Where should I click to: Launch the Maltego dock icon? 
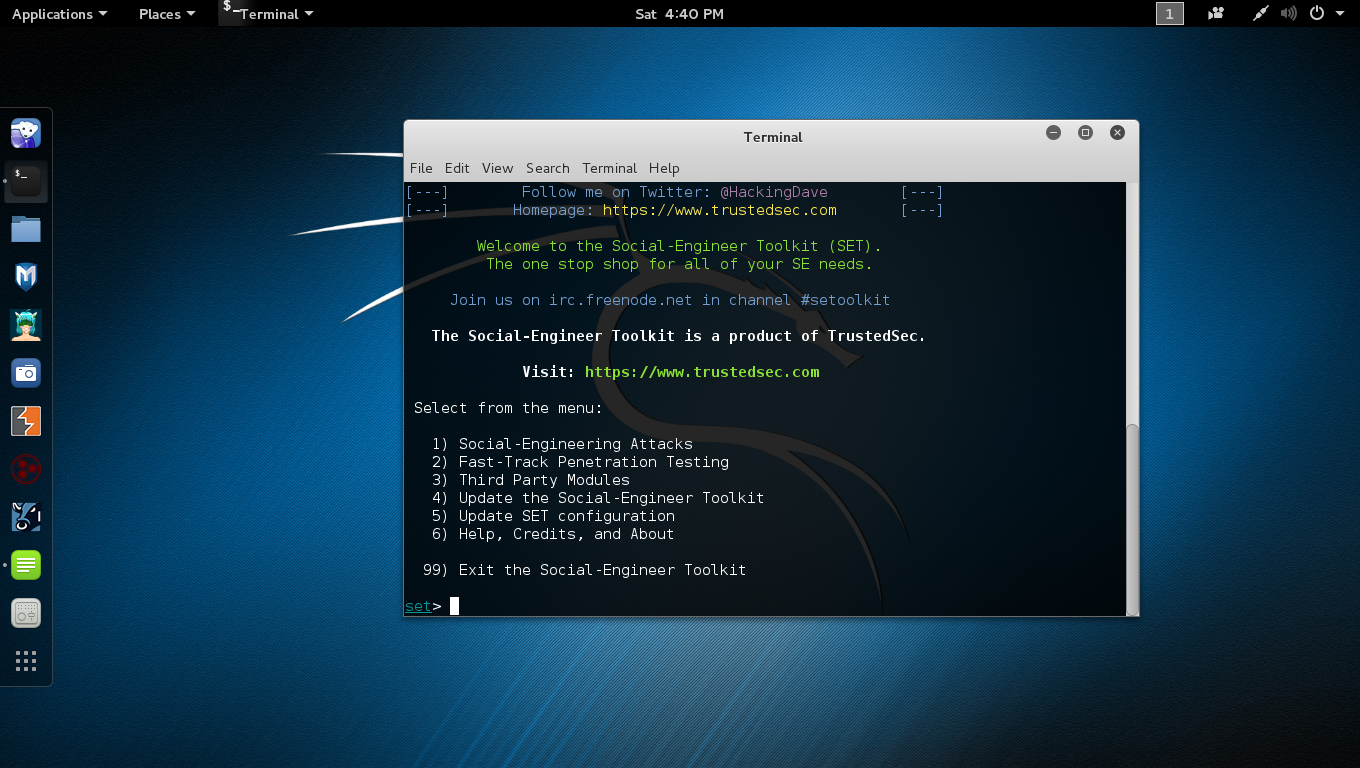point(26,324)
